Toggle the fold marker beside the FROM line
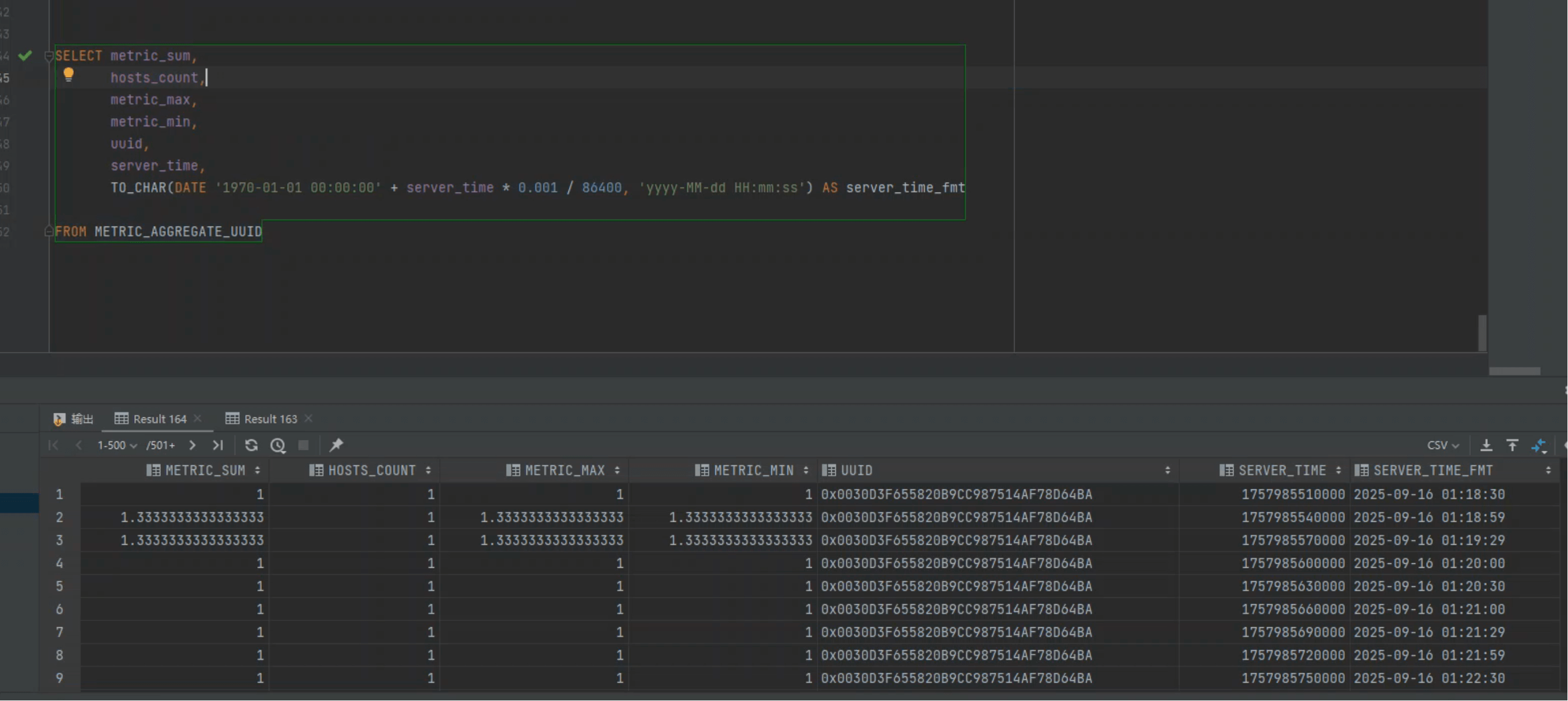Image resolution: width=1568 pixels, height=701 pixels. [x=48, y=232]
